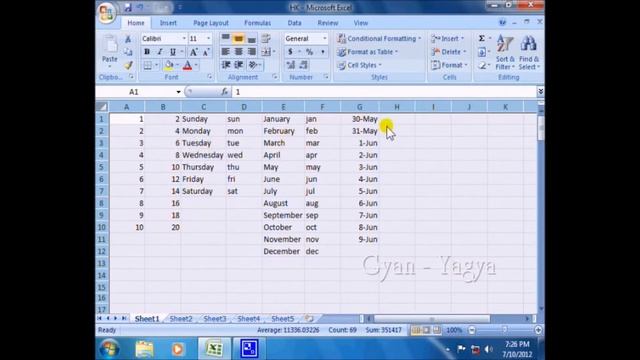Click the Fill down icon
The image size is (640, 360).
[x=482, y=52]
